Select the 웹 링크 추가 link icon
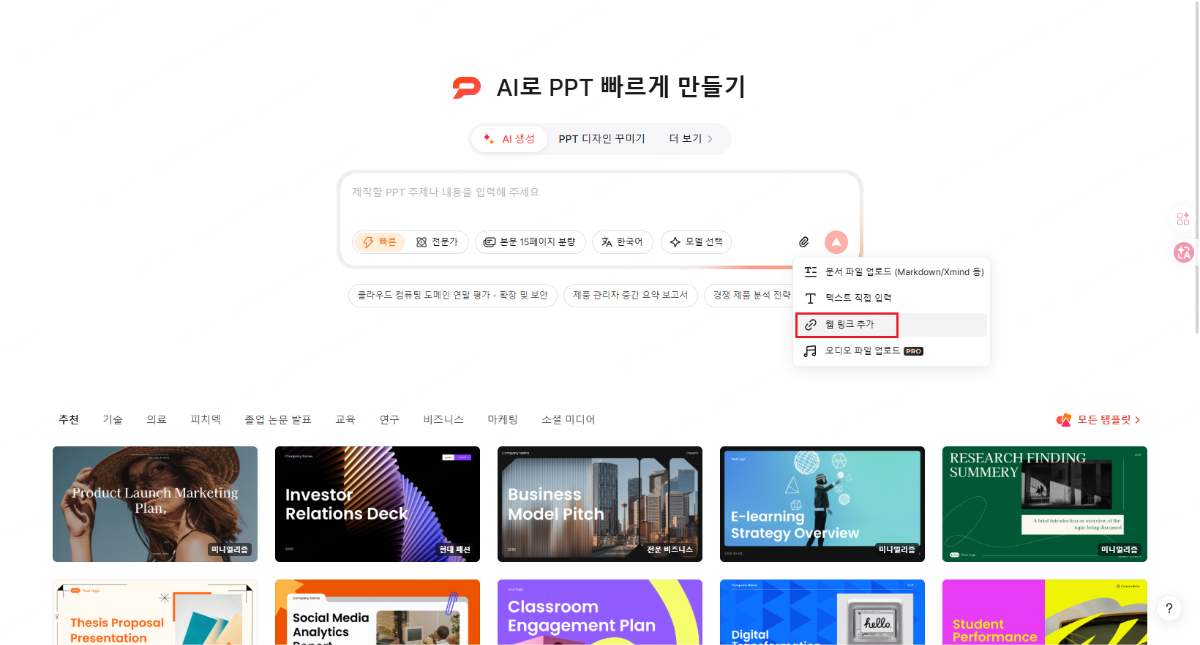Screen dimensions: 1200x645 click(810, 324)
